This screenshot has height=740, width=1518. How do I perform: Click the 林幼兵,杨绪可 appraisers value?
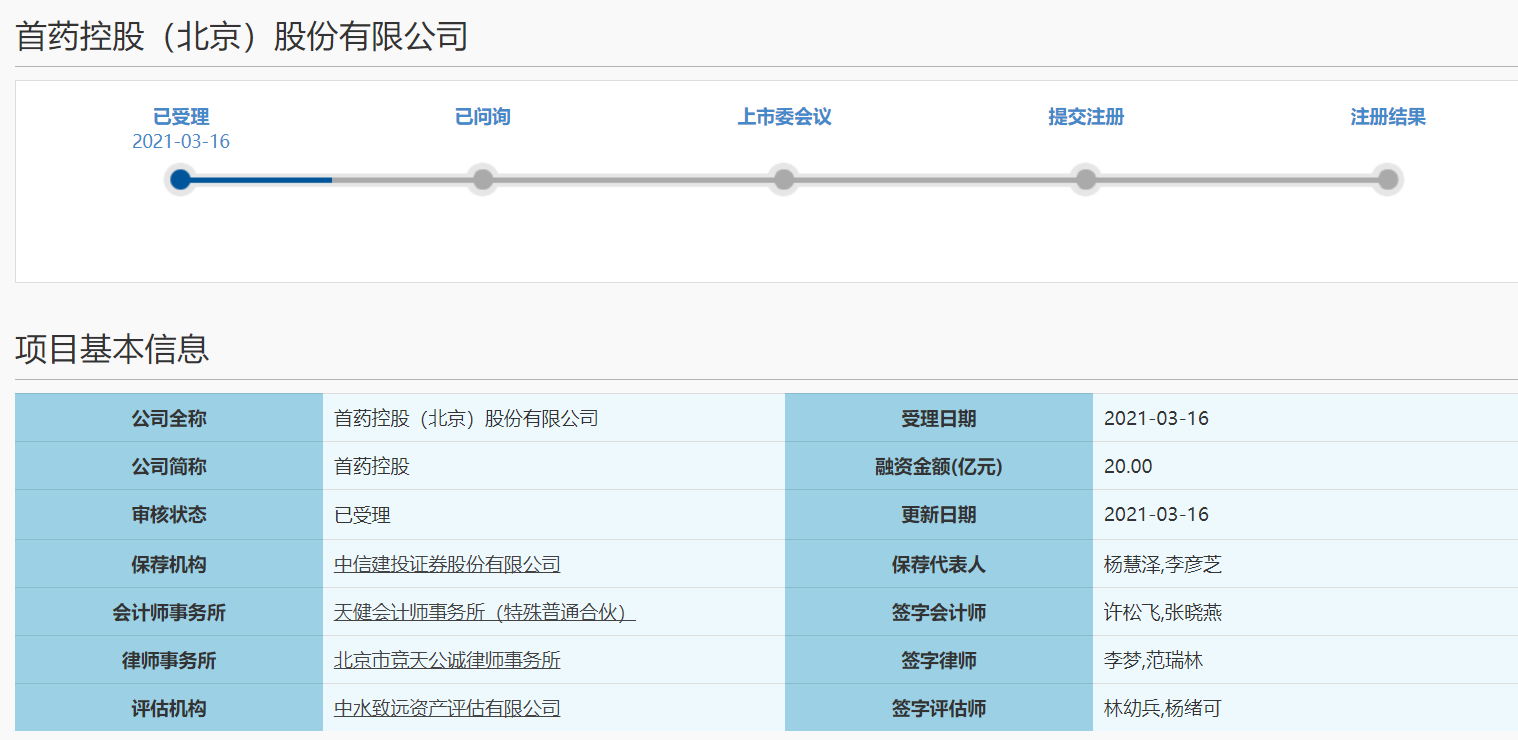(1163, 708)
